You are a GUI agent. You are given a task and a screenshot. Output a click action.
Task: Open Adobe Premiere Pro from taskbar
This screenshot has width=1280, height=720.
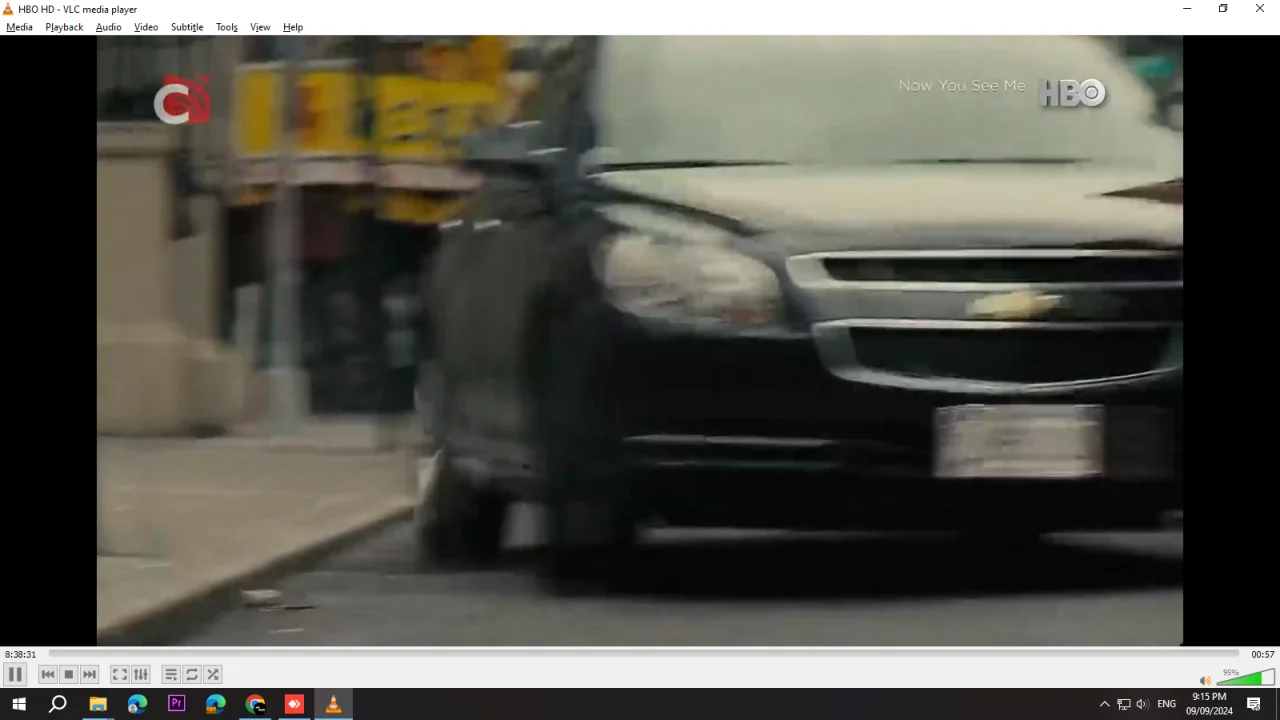coord(176,704)
